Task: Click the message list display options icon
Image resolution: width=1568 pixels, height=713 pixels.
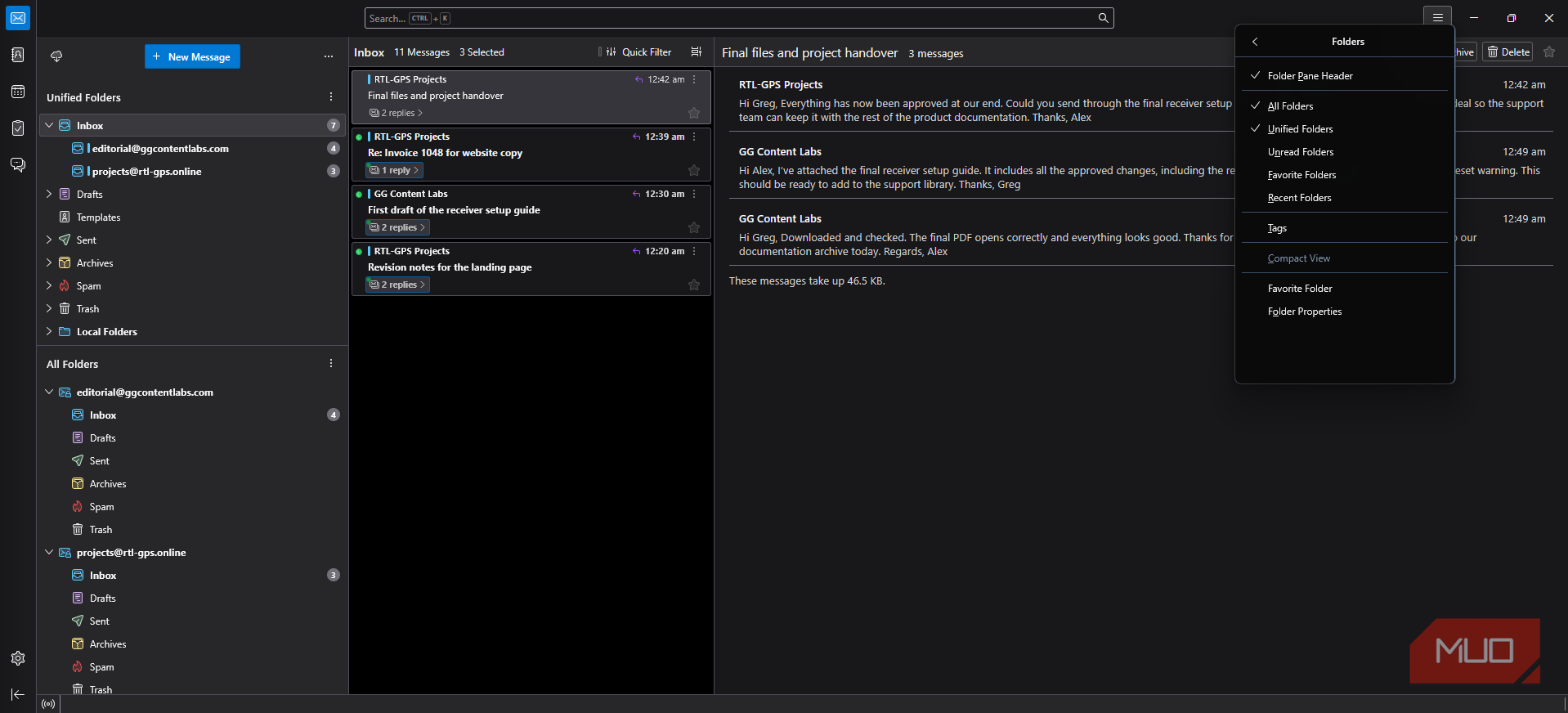Action: (x=697, y=52)
